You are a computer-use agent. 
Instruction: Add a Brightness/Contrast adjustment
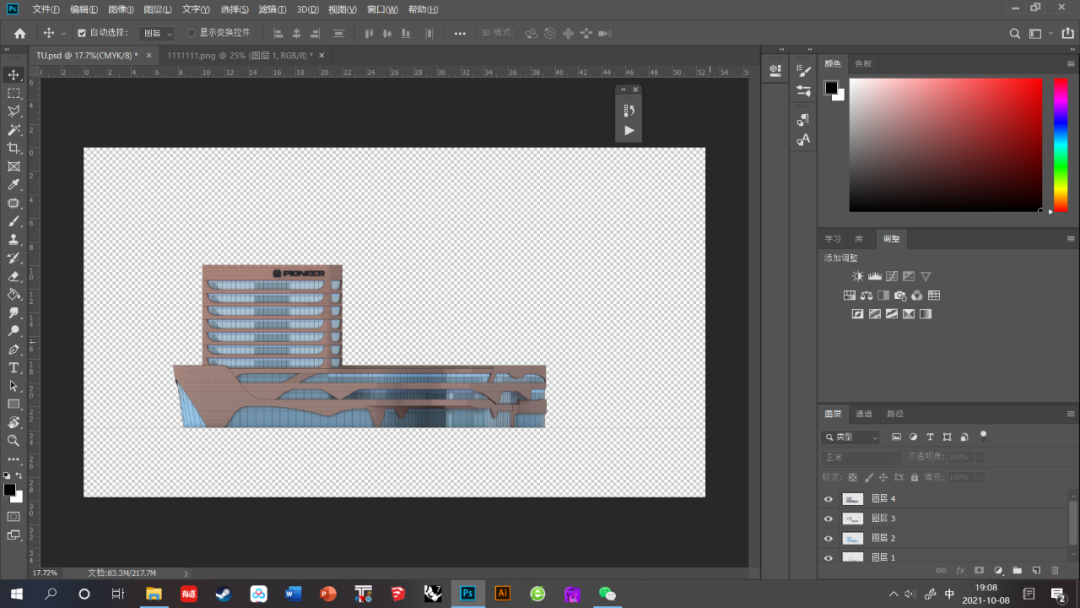click(x=857, y=276)
